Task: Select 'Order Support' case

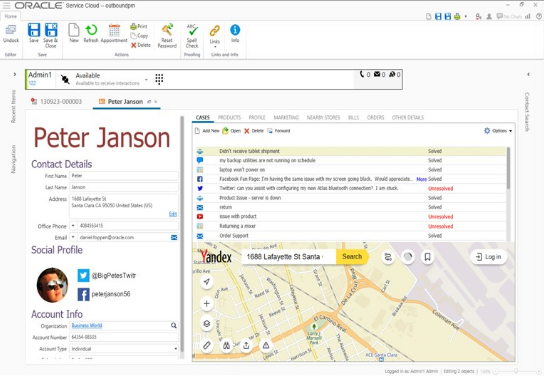Action: 350,236
